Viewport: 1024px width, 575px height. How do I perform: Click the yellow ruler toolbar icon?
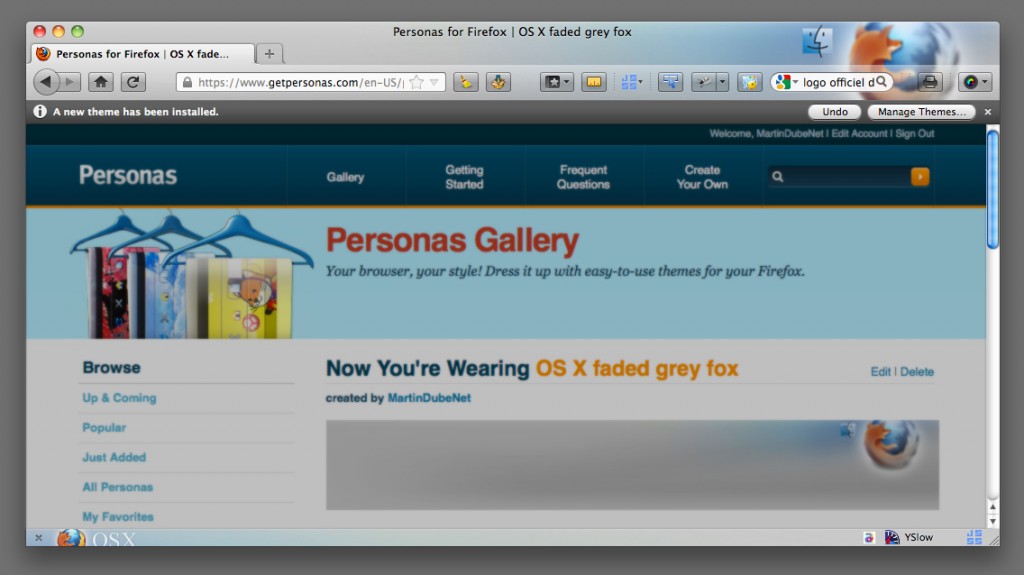tap(594, 82)
